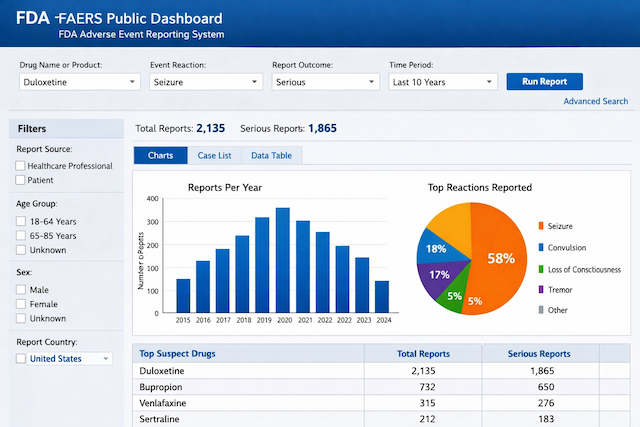Open the Drug Name or Product dropdown
The height and width of the screenshot is (427, 640).
pos(79,83)
